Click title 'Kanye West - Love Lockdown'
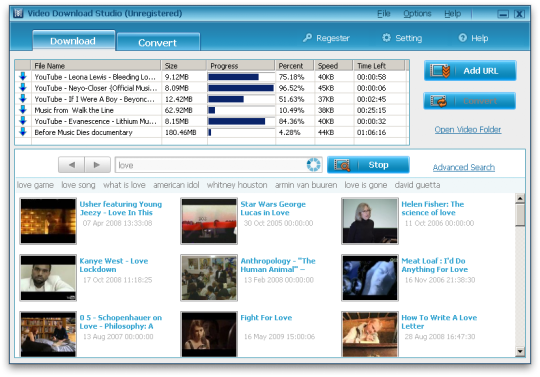 [114, 265]
